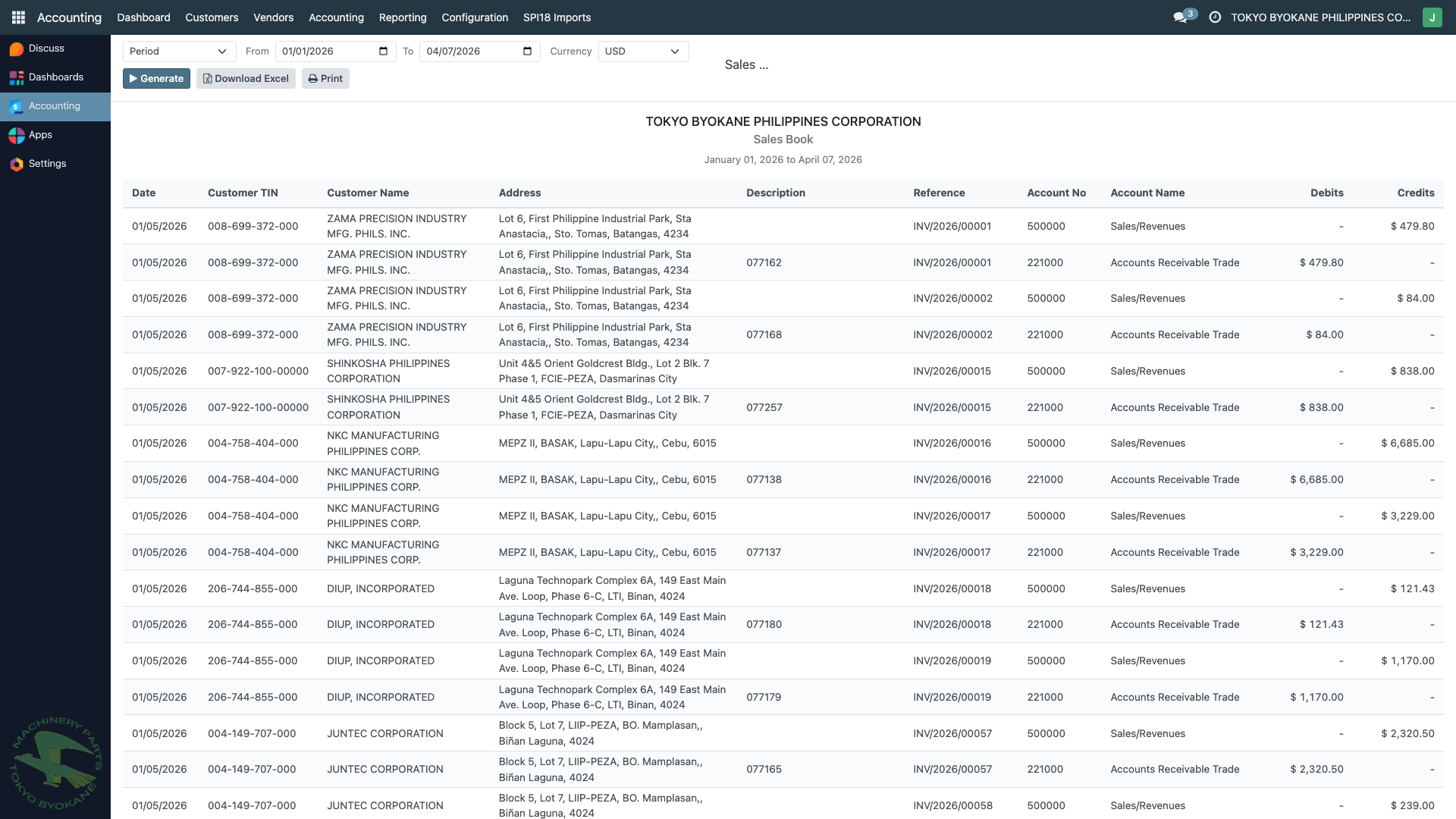The height and width of the screenshot is (819, 1456).
Task: Open the conversations messages icon
Action: click(x=1180, y=17)
